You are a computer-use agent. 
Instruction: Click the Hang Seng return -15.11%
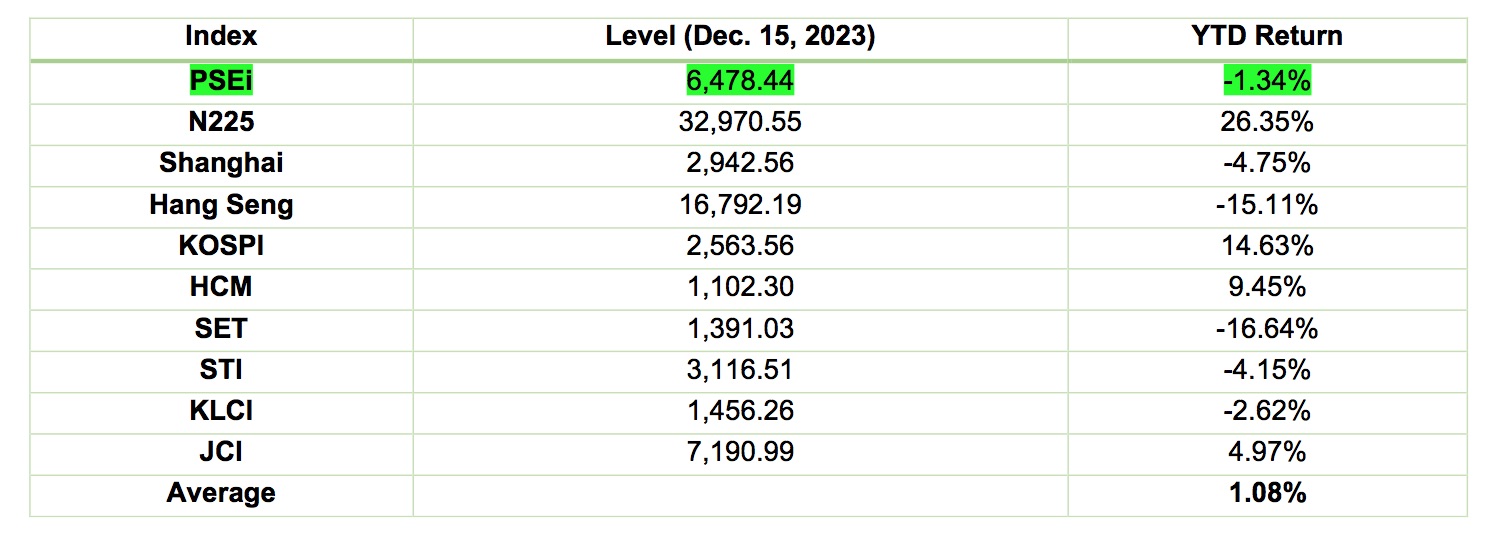tap(1266, 205)
